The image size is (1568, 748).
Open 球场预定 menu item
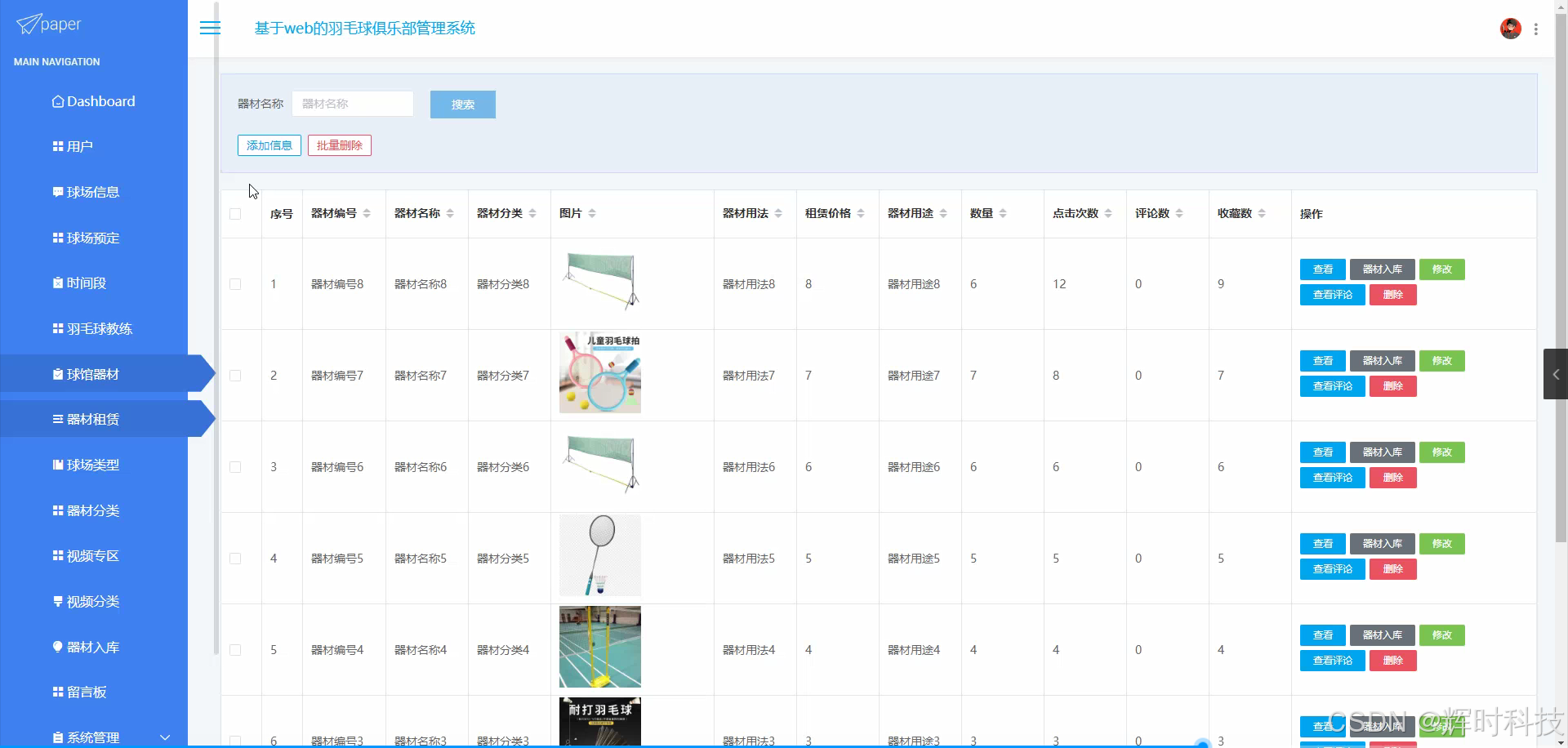pos(94,238)
